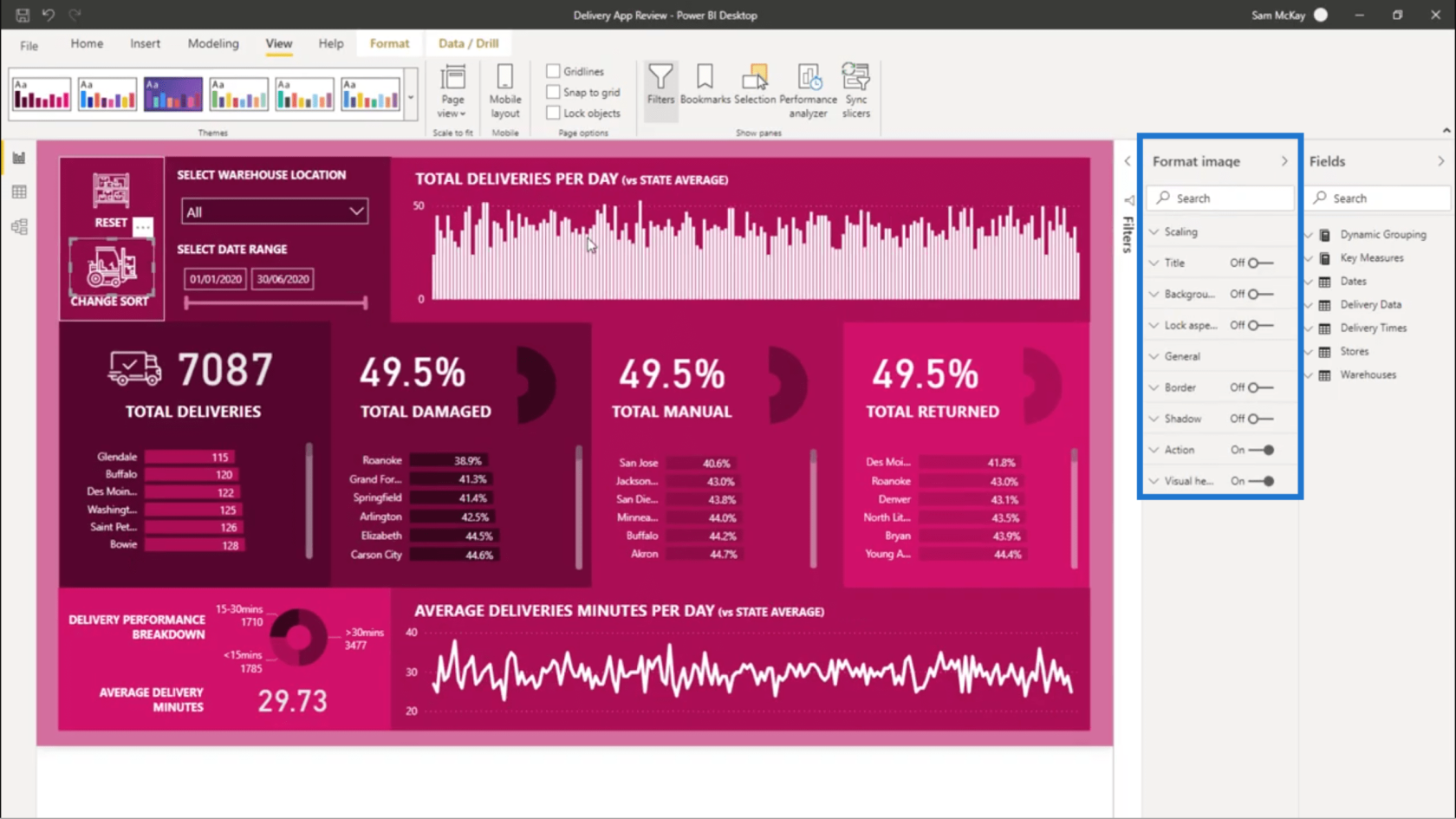Open the Selection pane
This screenshot has height=819, width=1456.
click(x=755, y=85)
